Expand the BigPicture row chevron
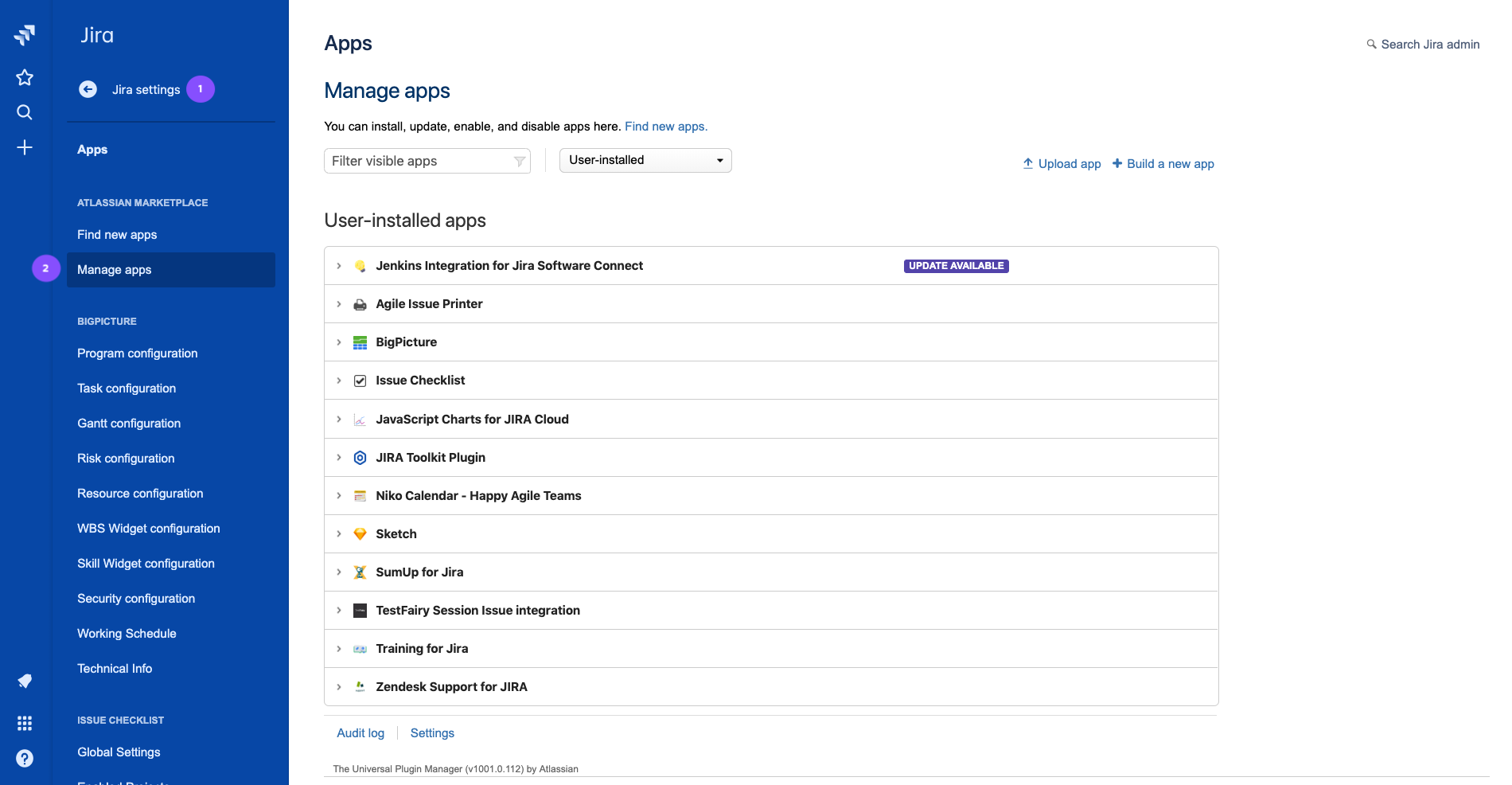1512x785 pixels. coord(339,342)
